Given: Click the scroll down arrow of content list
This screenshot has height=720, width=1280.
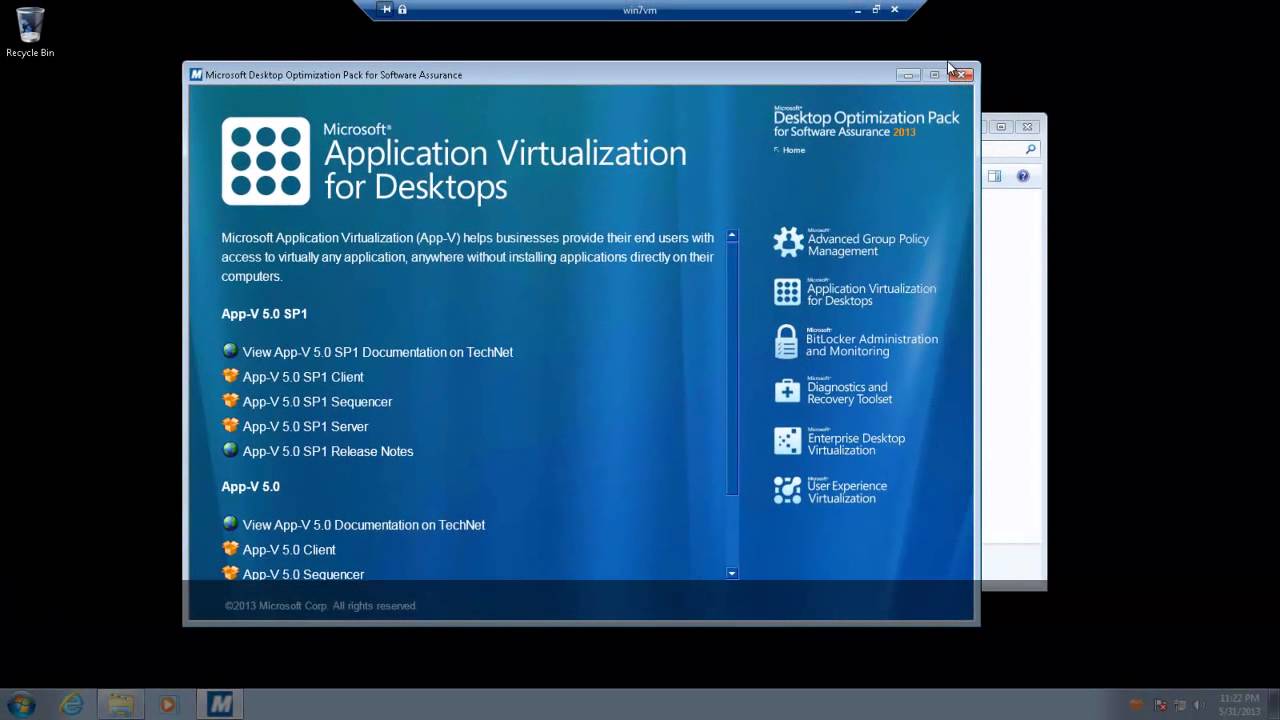Looking at the screenshot, I should [732, 573].
